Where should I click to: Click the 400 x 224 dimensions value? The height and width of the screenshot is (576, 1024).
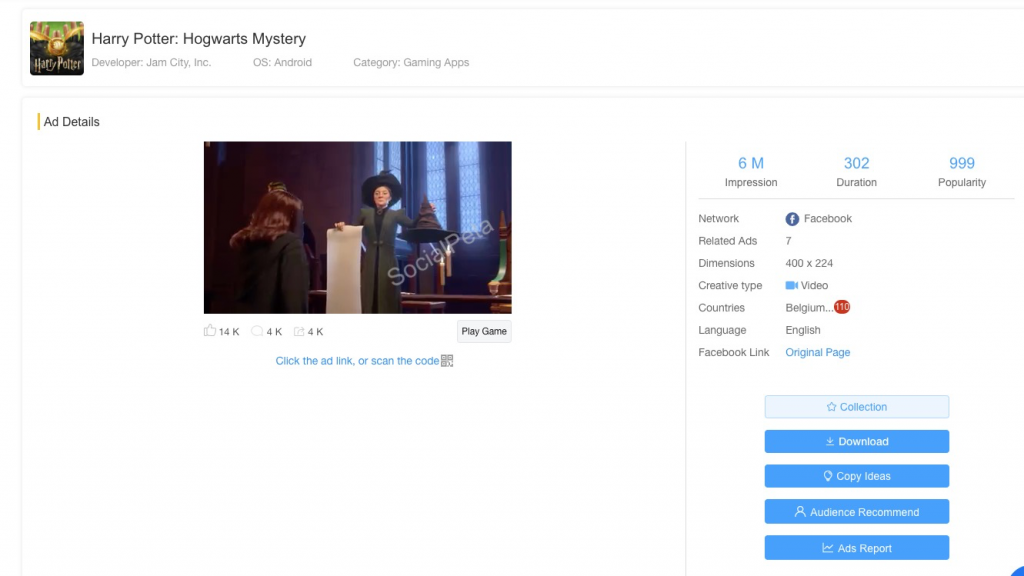click(809, 263)
